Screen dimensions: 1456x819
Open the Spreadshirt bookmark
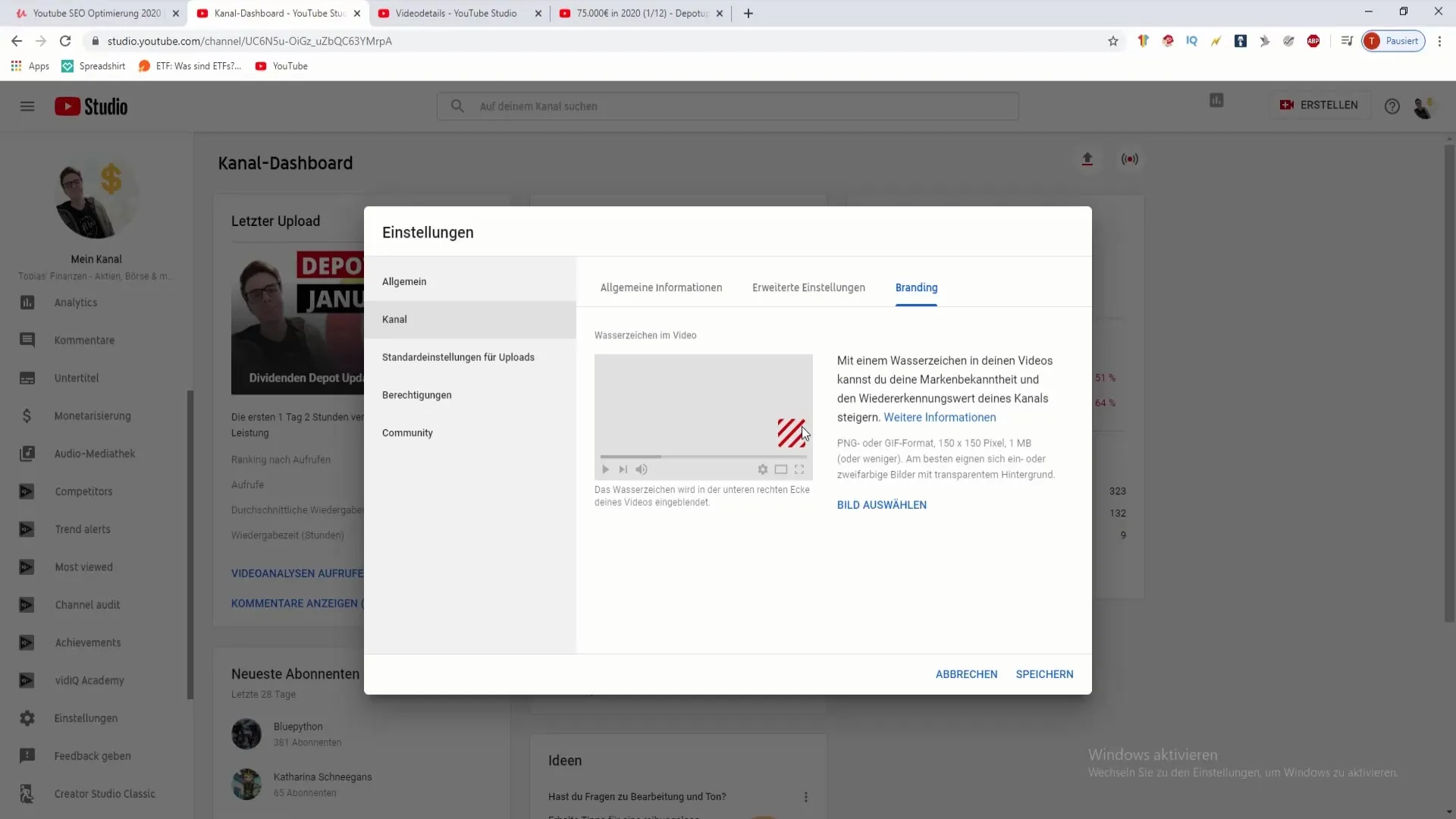[x=94, y=66]
